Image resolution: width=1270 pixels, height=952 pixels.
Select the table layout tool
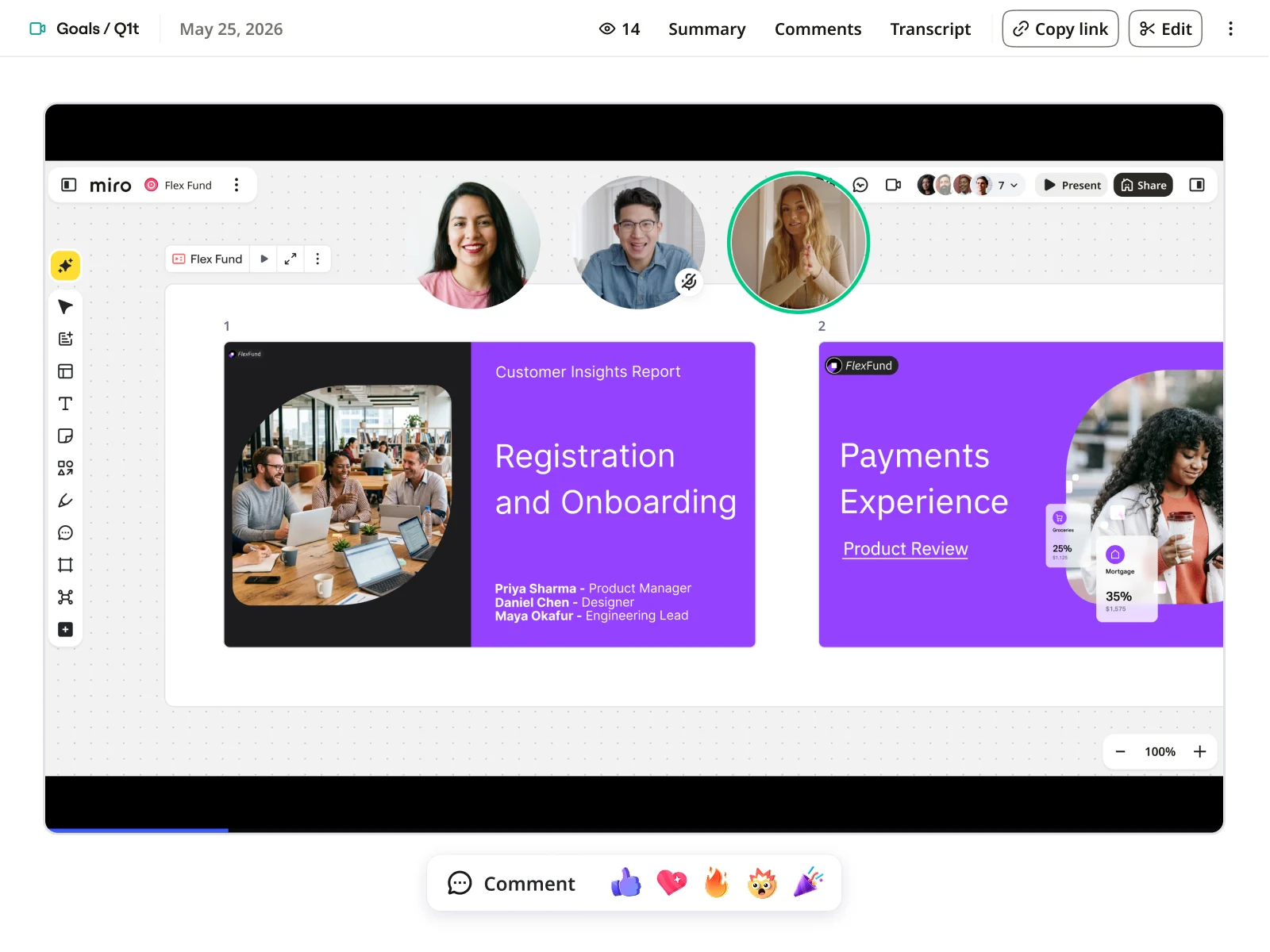point(66,371)
